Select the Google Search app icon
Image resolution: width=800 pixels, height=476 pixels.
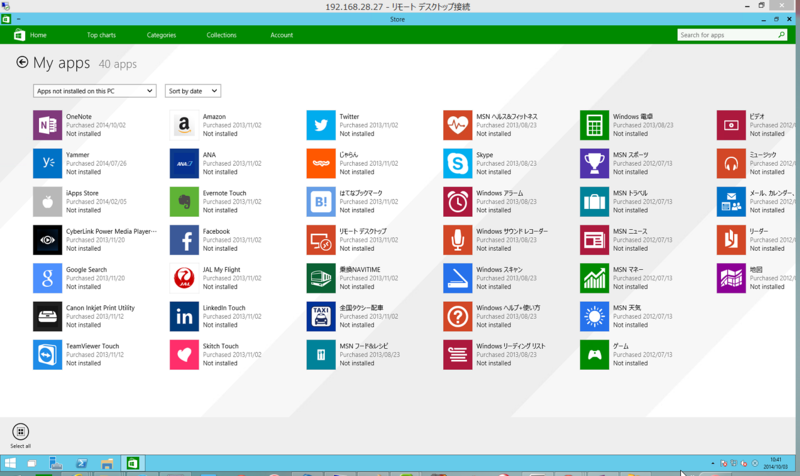(47, 278)
